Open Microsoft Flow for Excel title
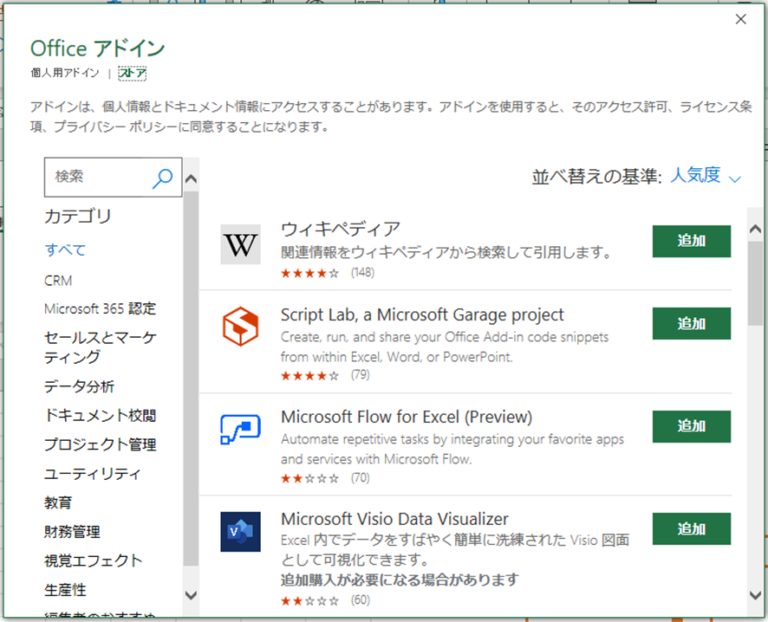Screen dimensions: 768x622 407,417
